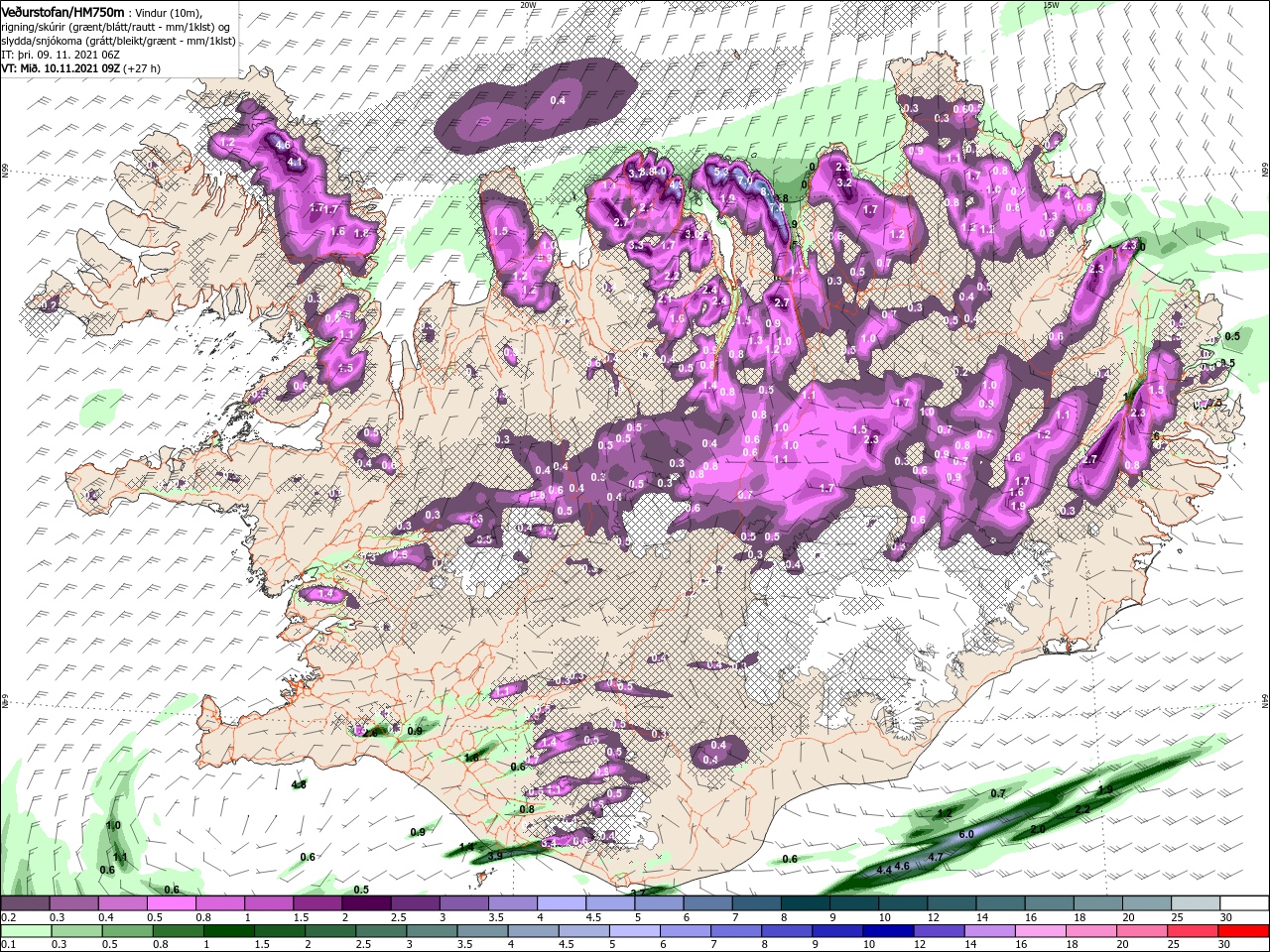The height and width of the screenshot is (952, 1270).
Task: Pick the dark purple-gray 0.2 snow swatch
Action: pyautogui.click(x=24, y=903)
